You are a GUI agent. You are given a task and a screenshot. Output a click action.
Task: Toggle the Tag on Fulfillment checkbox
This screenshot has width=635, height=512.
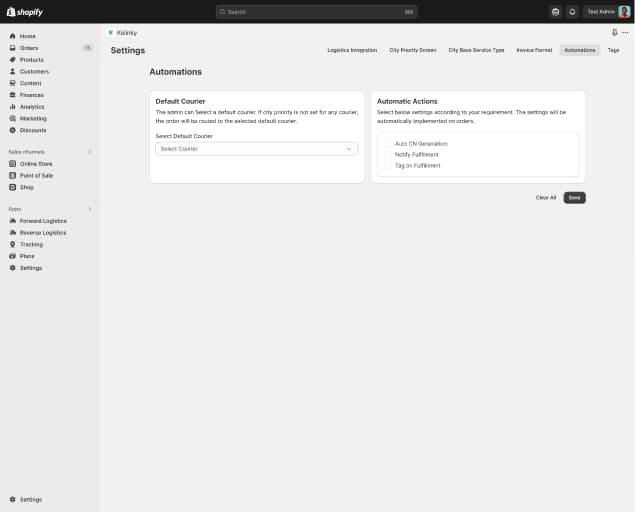click(x=388, y=166)
